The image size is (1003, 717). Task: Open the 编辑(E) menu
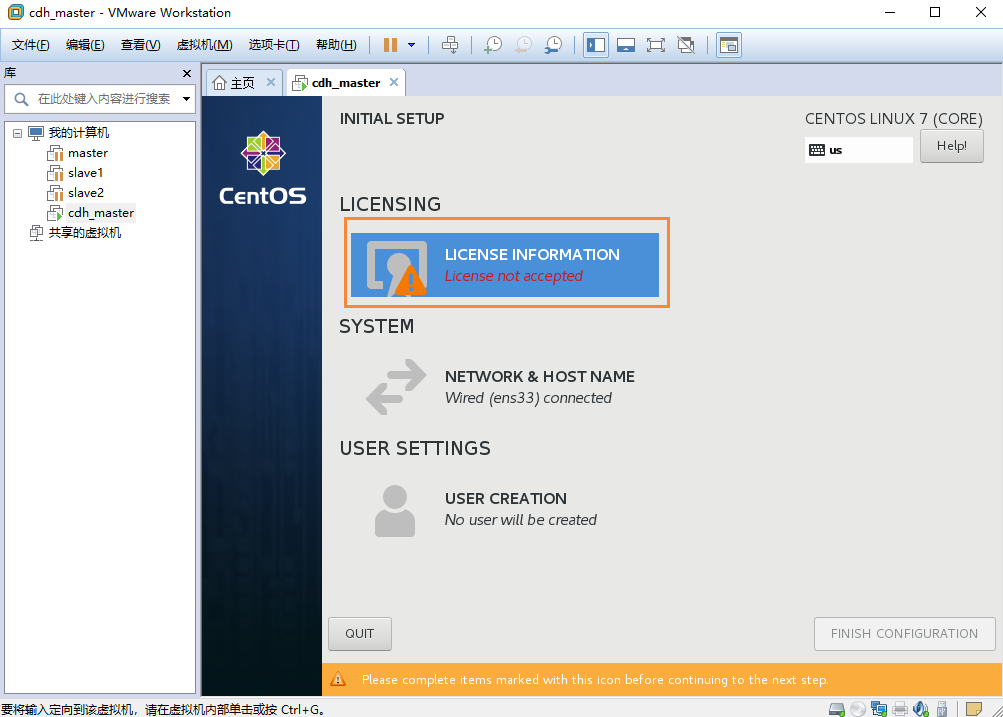(85, 45)
